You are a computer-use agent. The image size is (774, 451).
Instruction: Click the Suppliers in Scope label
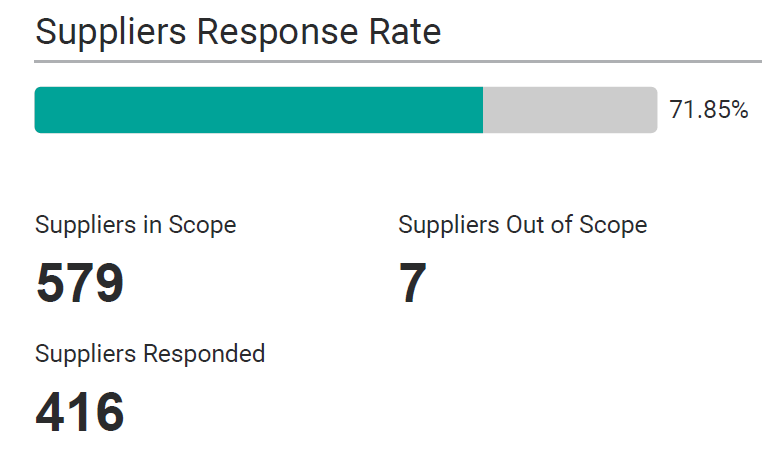[x=136, y=226]
